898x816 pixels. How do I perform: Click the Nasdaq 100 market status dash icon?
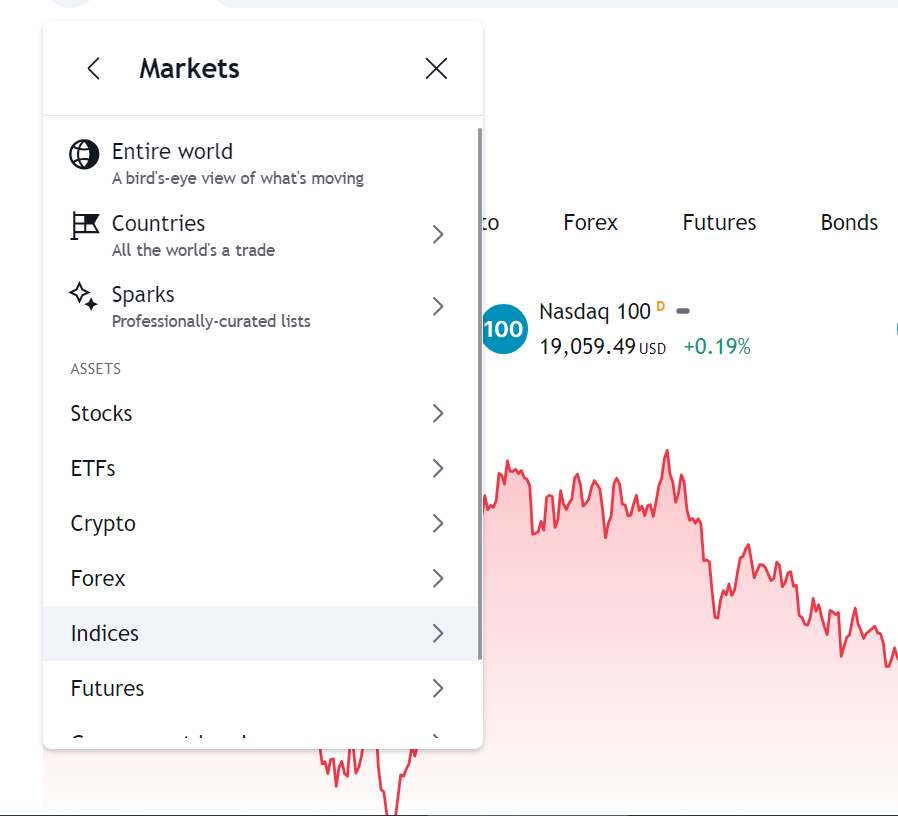click(x=683, y=312)
